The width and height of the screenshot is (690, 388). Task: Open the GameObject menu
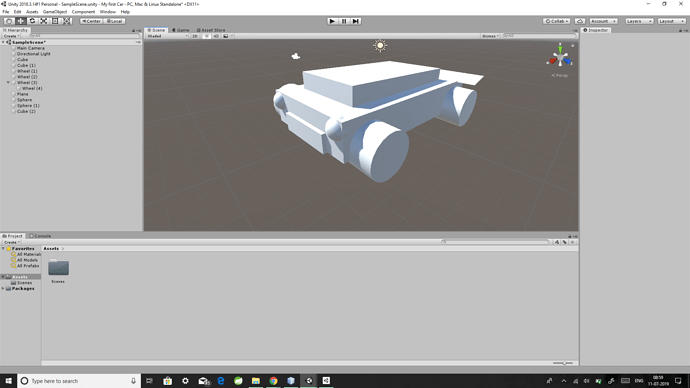[x=55, y=12]
